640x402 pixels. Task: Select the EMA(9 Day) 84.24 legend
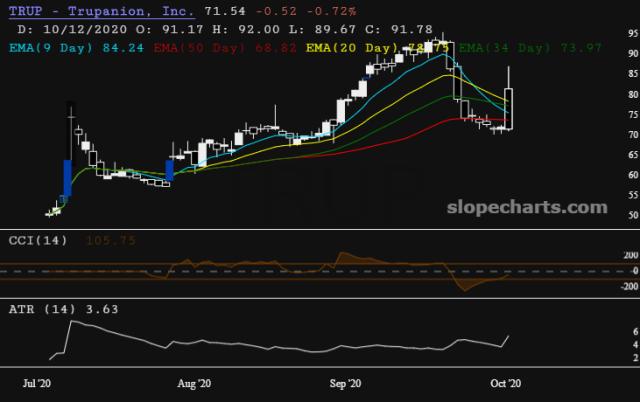click(76, 48)
